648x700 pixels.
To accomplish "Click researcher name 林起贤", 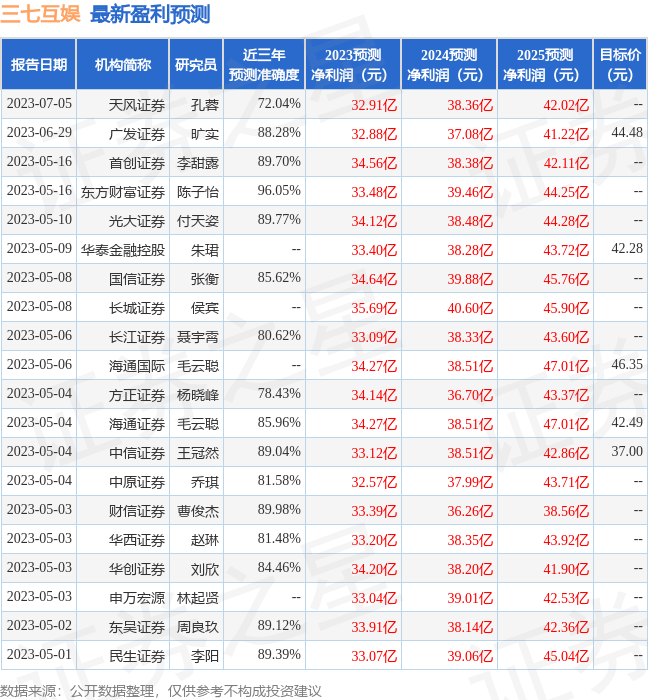I will [x=198, y=598].
